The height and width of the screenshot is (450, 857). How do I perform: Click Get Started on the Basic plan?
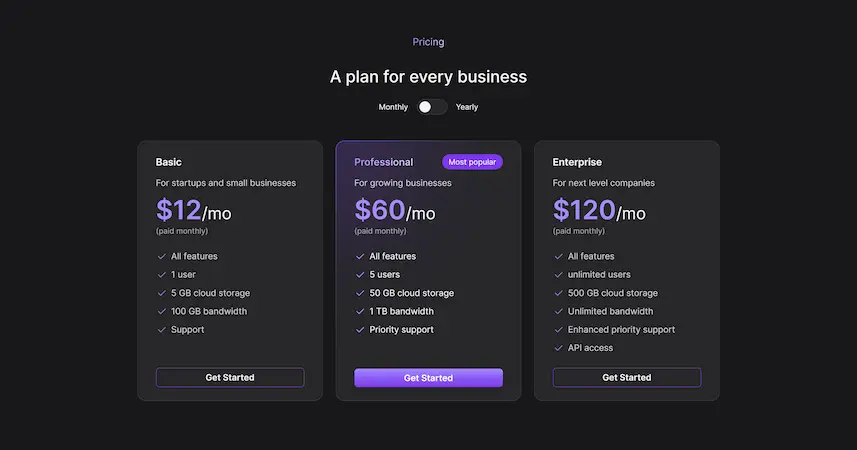230,377
